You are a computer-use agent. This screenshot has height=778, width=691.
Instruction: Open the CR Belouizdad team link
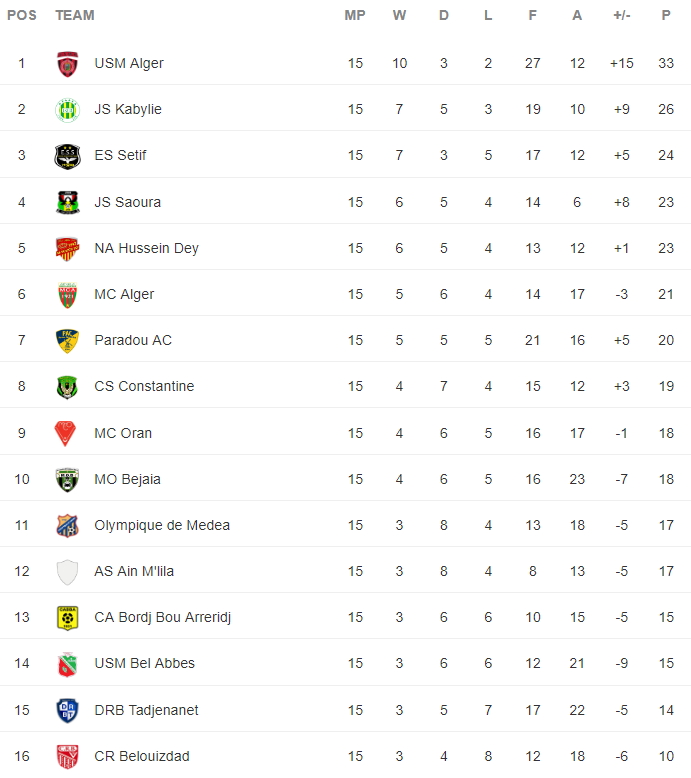click(142, 756)
